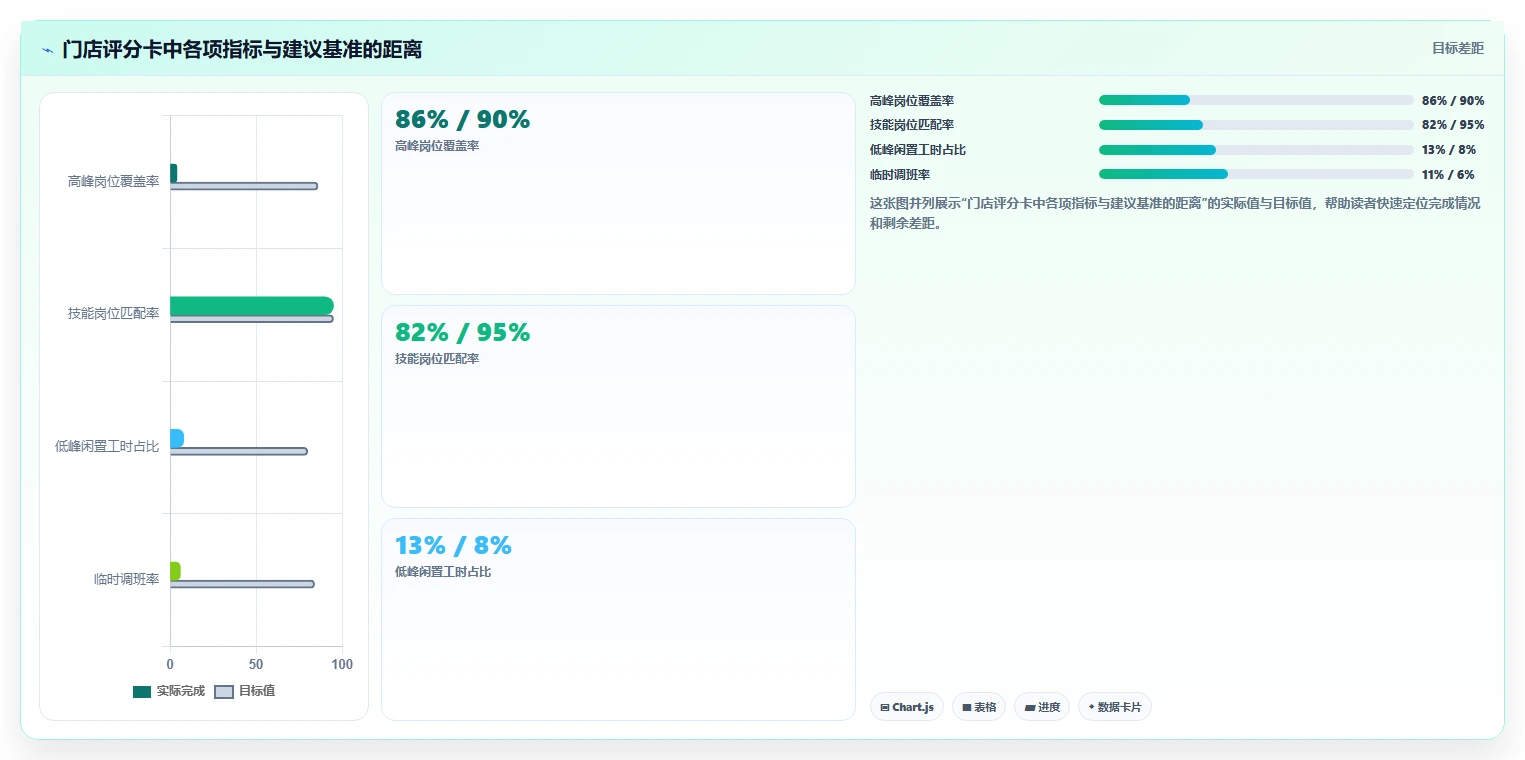Screen dimensions: 1525x760
Task: Click the 进度 tag chip
Action: (1042, 707)
